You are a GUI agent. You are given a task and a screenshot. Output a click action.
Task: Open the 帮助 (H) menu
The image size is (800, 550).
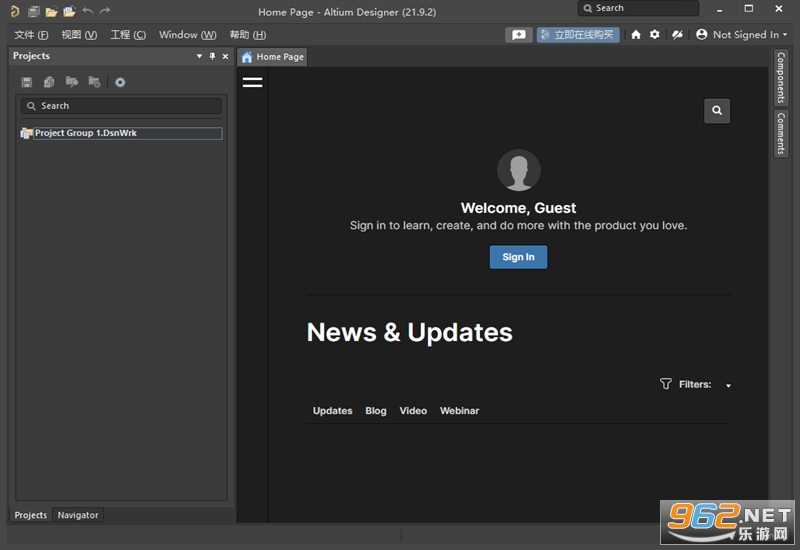pyautogui.click(x=247, y=35)
